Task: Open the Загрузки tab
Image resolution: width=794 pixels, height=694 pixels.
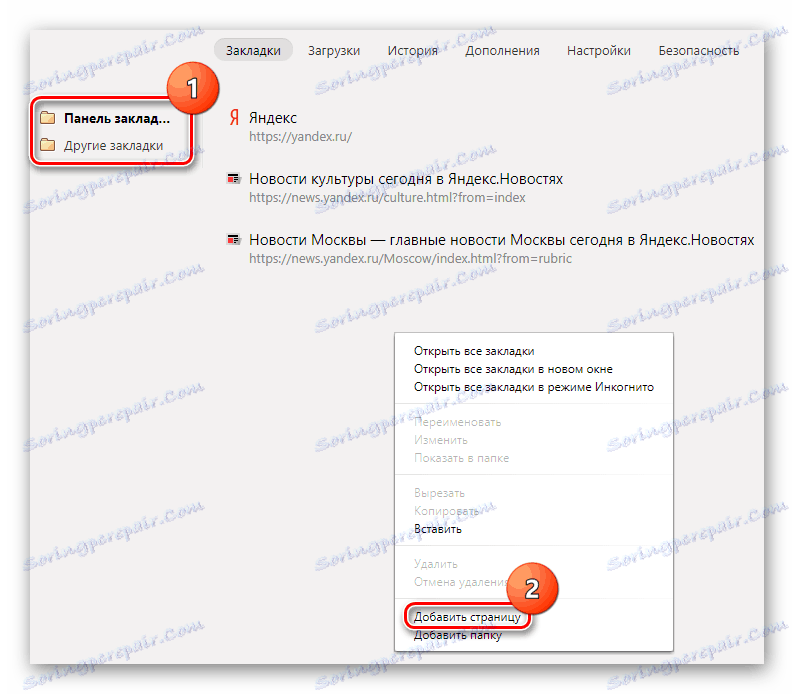Action: pos(334,51)
